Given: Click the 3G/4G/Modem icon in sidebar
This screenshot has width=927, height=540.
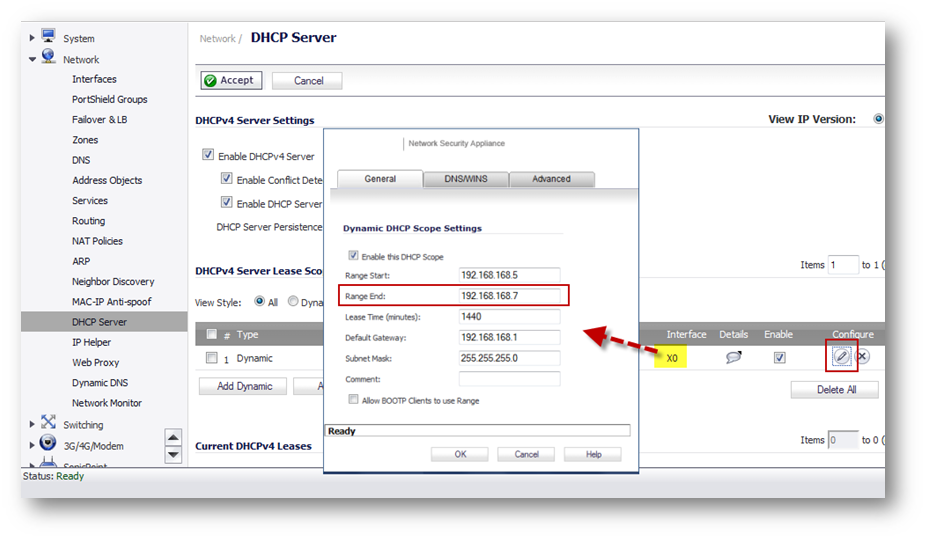Looking at the screenshot, I should coord(49,444).
